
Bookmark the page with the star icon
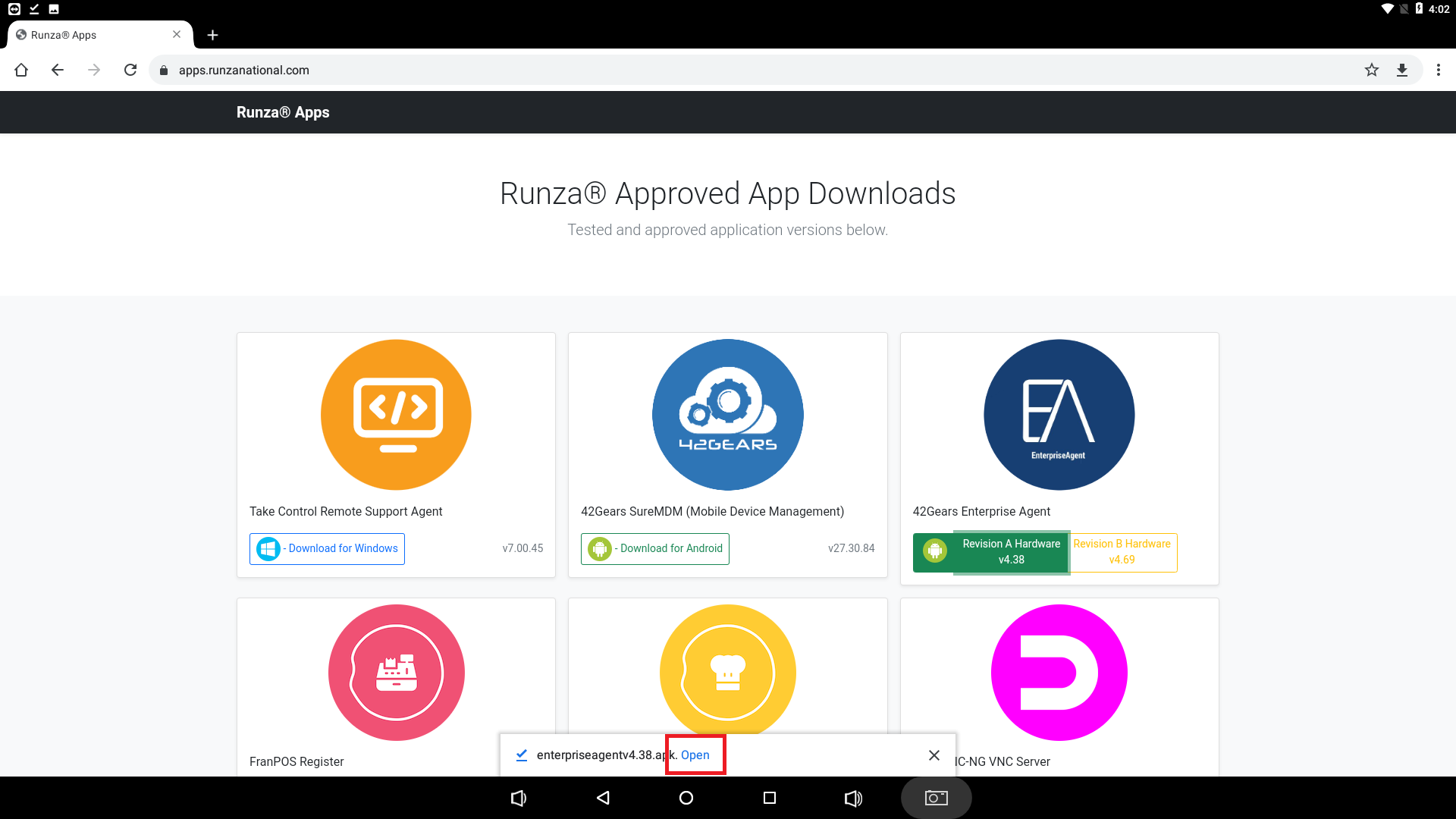click(x=1371, y=70)
